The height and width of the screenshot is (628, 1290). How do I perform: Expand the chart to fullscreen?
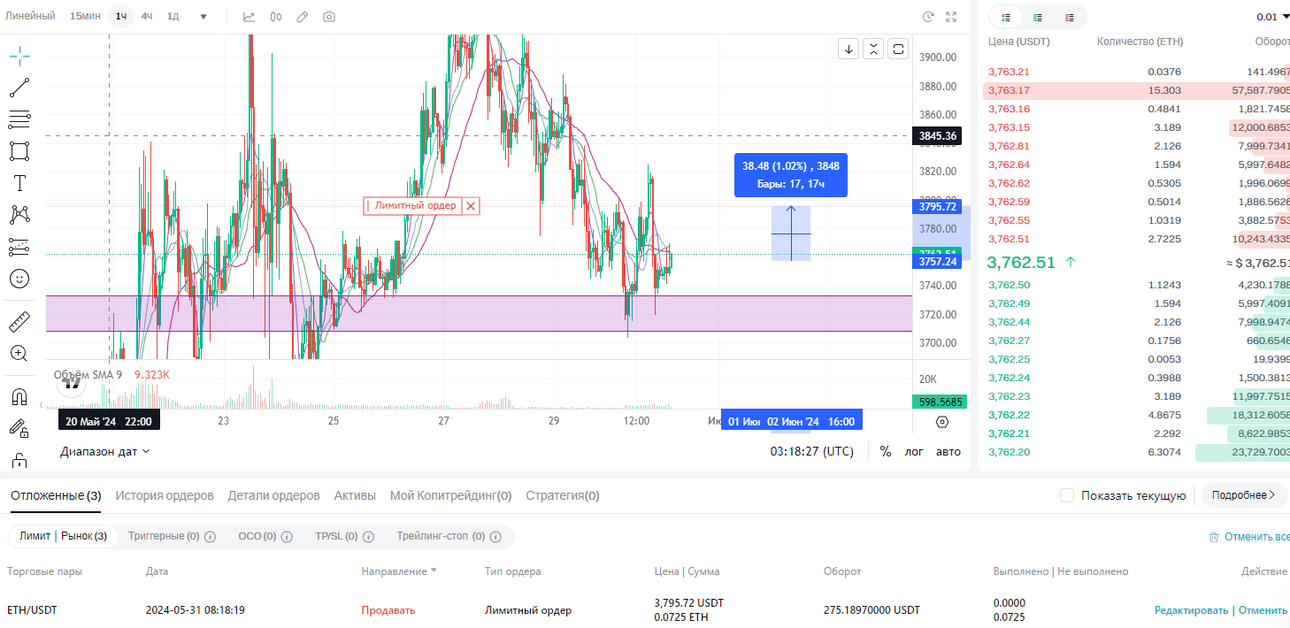coord(951,17)
